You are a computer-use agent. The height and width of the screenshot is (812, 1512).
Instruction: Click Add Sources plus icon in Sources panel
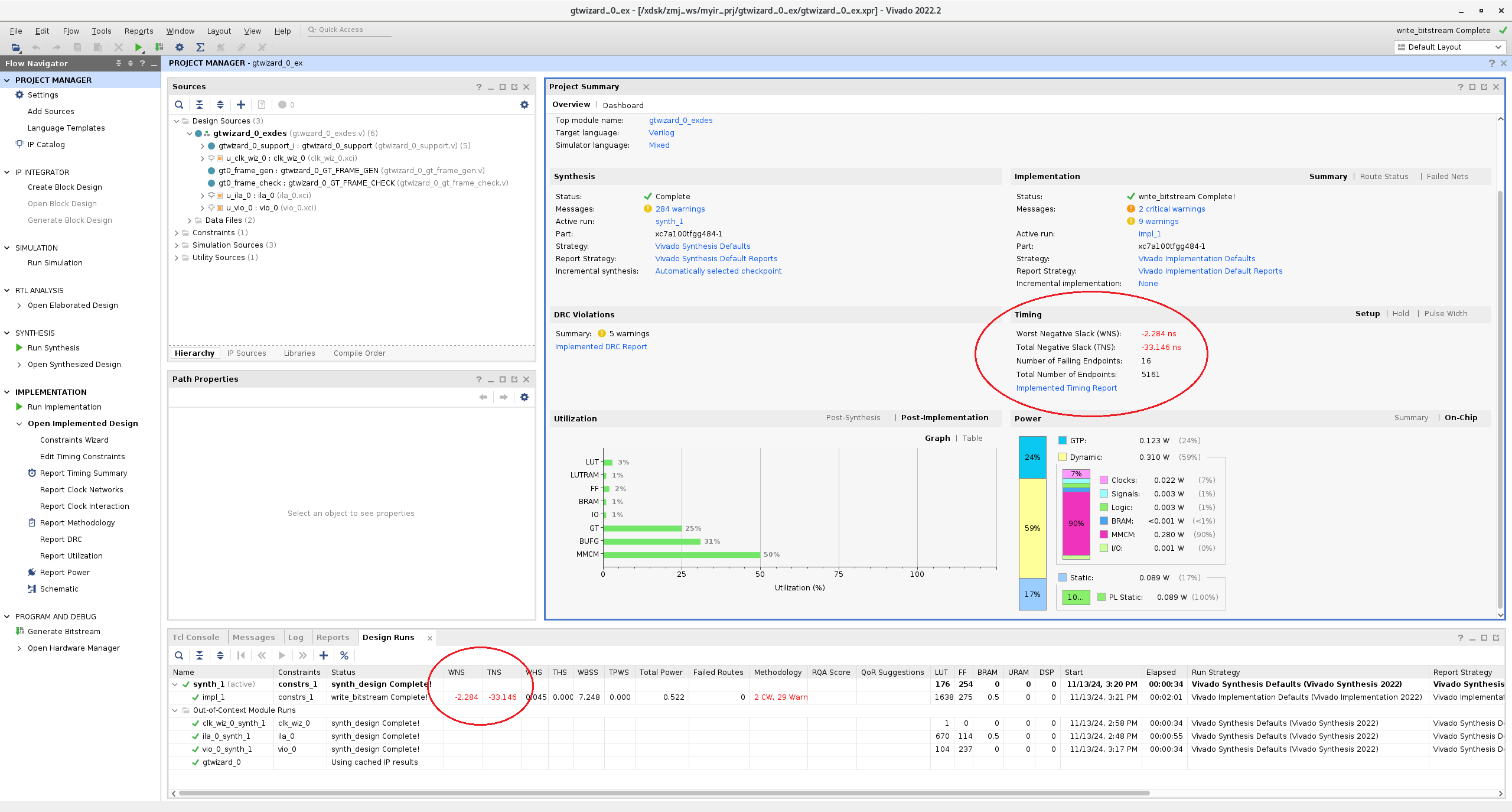click(241, 105)
